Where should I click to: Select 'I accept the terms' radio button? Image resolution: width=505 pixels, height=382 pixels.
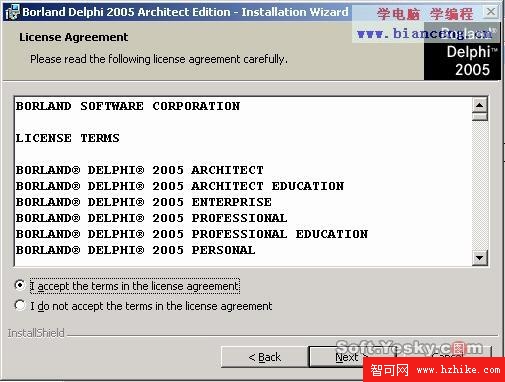click(20, 285)
